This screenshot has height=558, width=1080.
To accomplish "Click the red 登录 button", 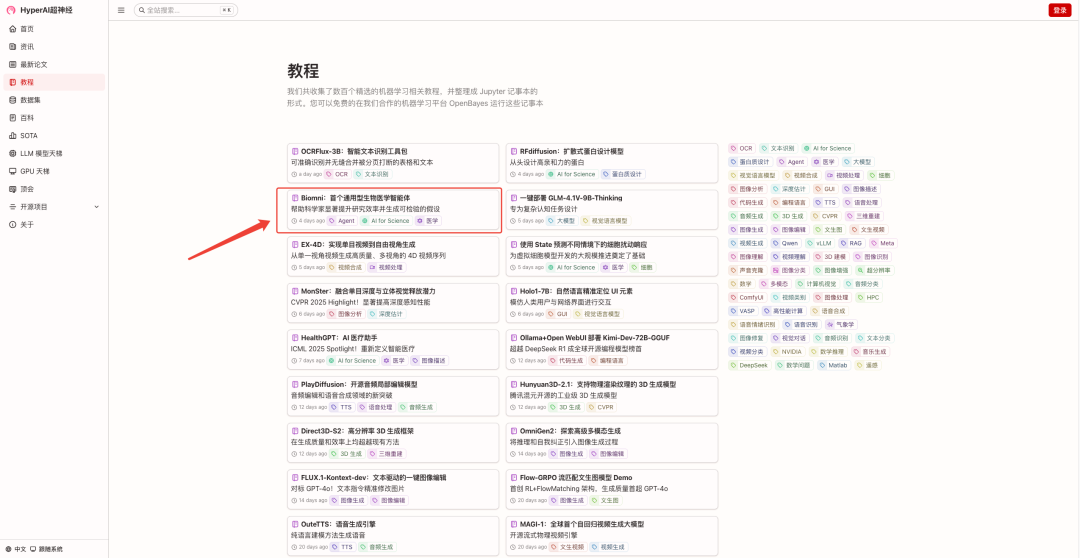I will (x=1059, y=10).
